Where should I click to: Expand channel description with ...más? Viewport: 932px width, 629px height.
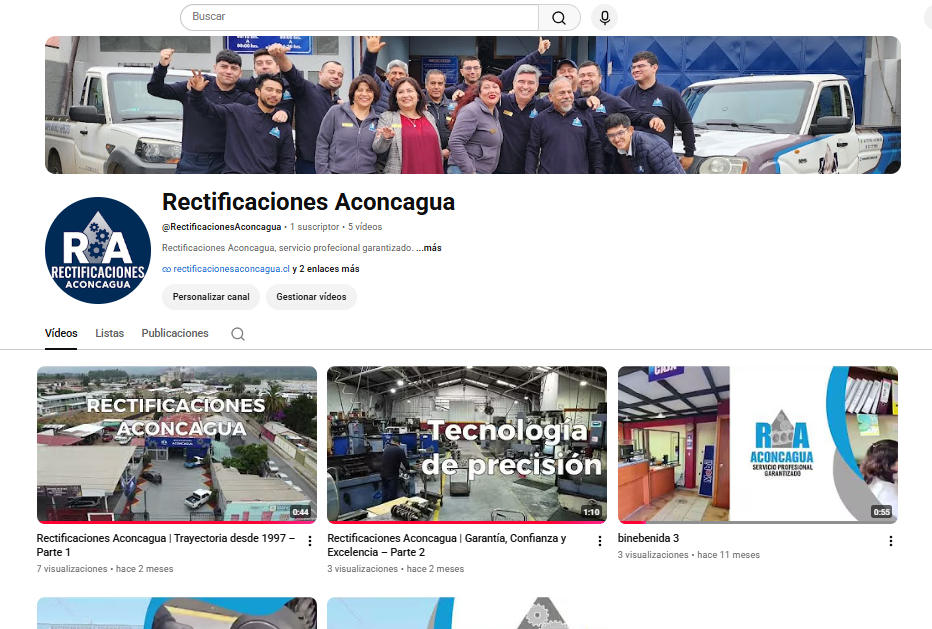(x=429, y=248)
